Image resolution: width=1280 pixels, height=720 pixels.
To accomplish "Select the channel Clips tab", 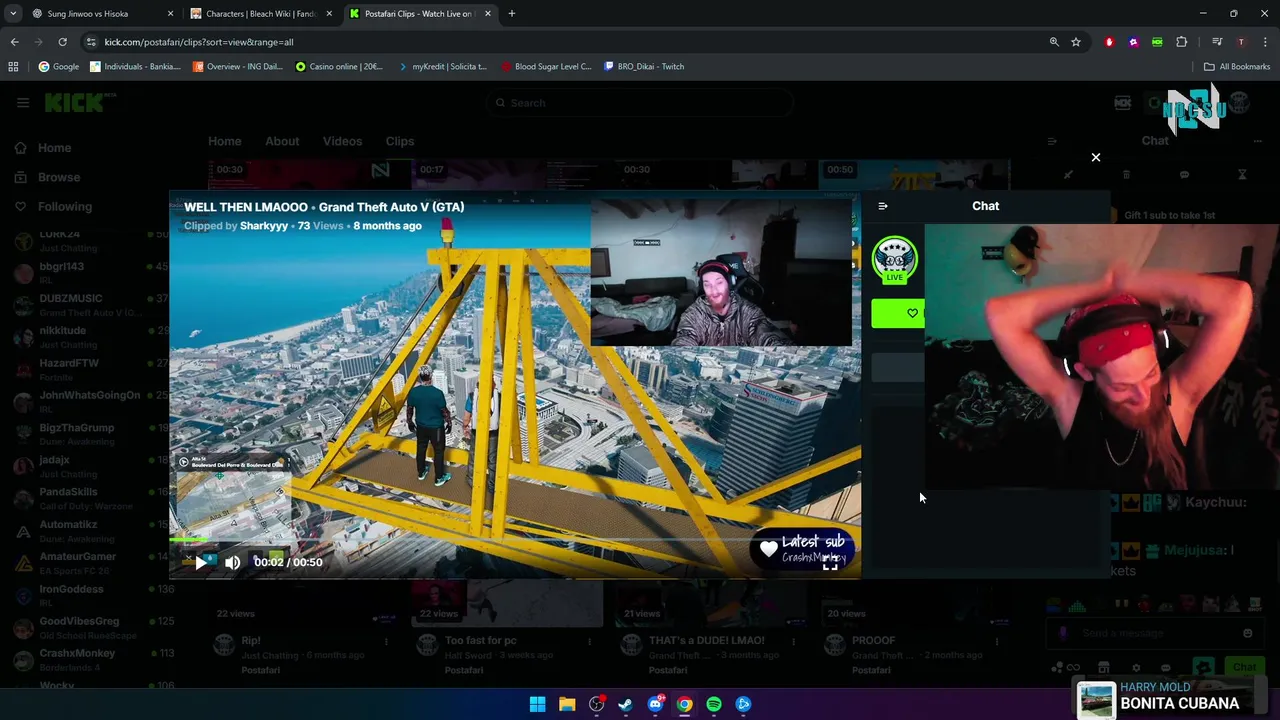I will click(x=400, y=141).
